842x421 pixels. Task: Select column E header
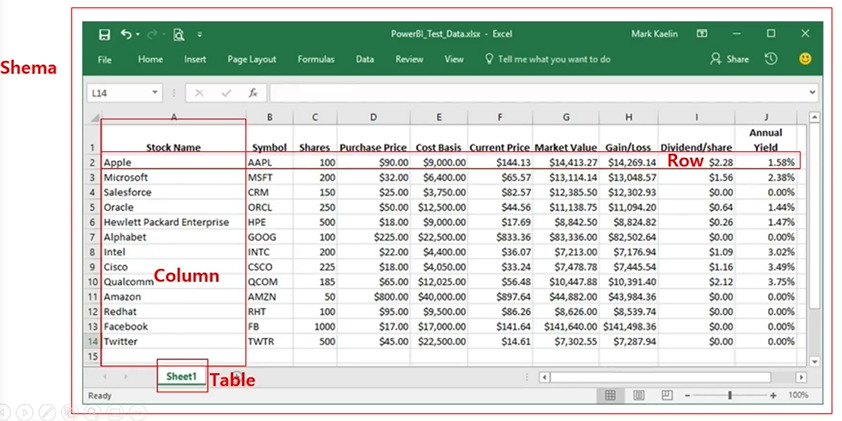pyautogui.click(x=439, y=118)
